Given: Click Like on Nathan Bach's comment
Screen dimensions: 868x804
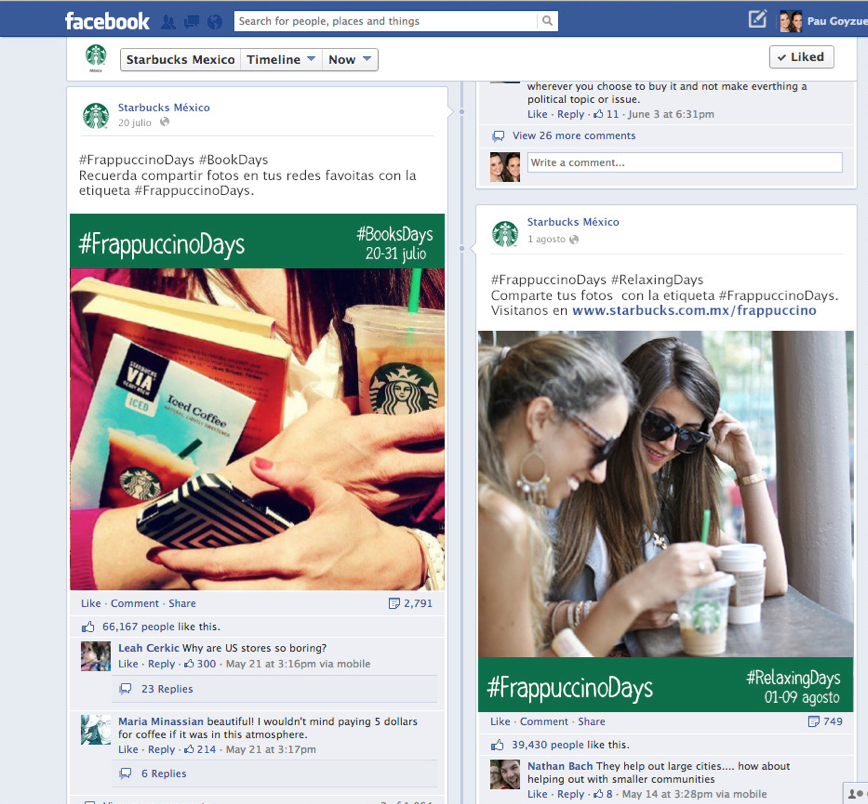Looking at the screenshot, I should coord(537,794).
